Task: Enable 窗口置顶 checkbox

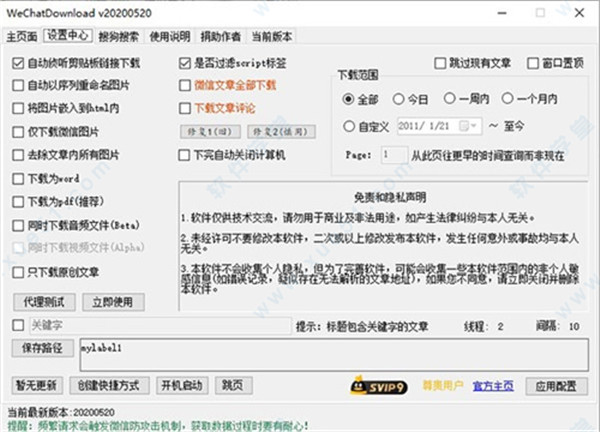Action: (533, 63)
